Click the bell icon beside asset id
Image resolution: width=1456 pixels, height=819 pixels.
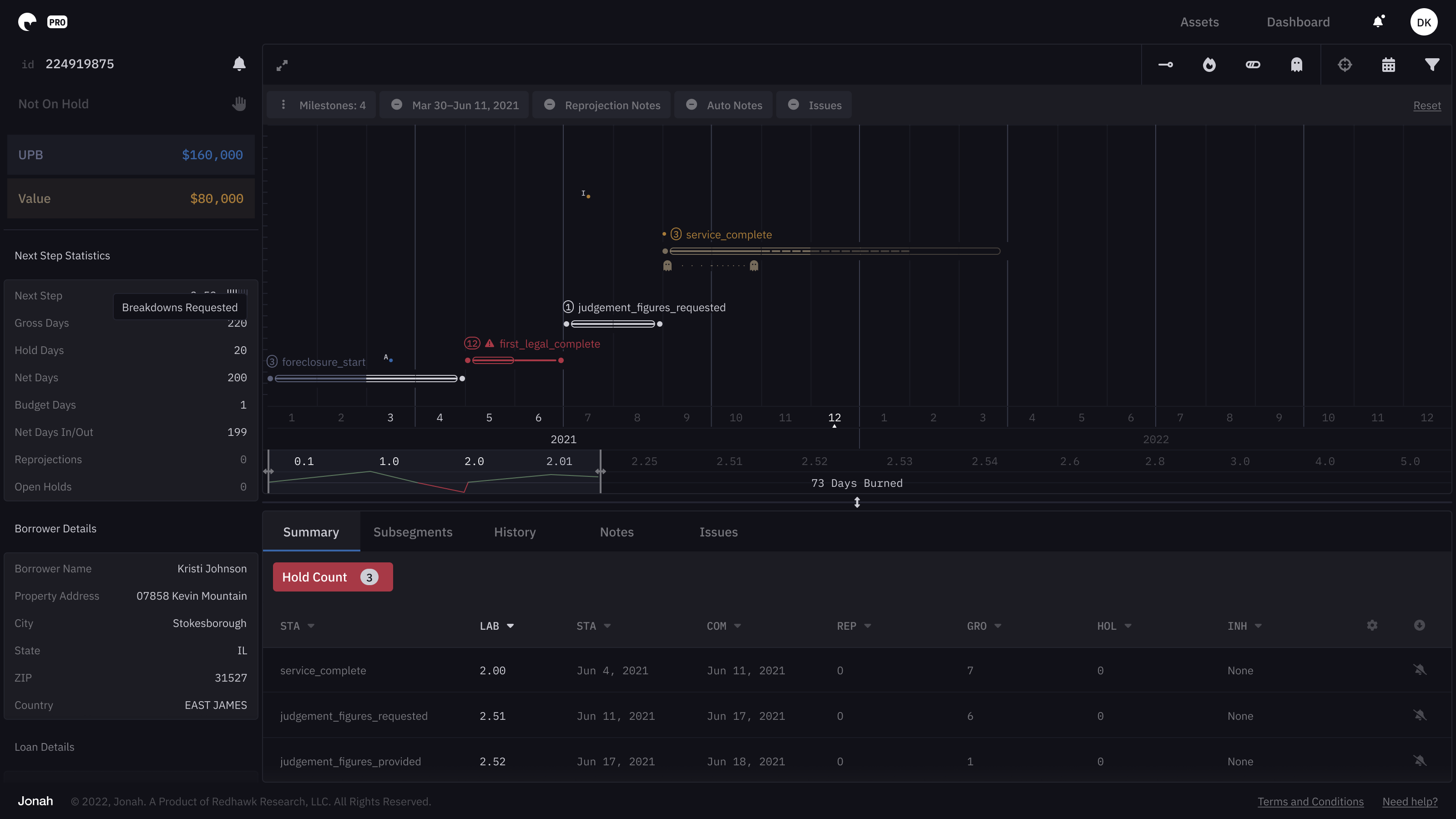tap(239, 64)
